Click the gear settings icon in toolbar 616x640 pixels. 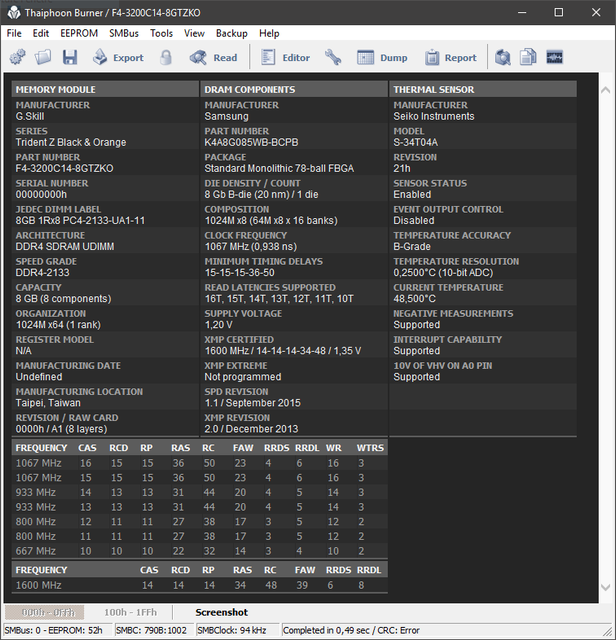tap(18, 57)
